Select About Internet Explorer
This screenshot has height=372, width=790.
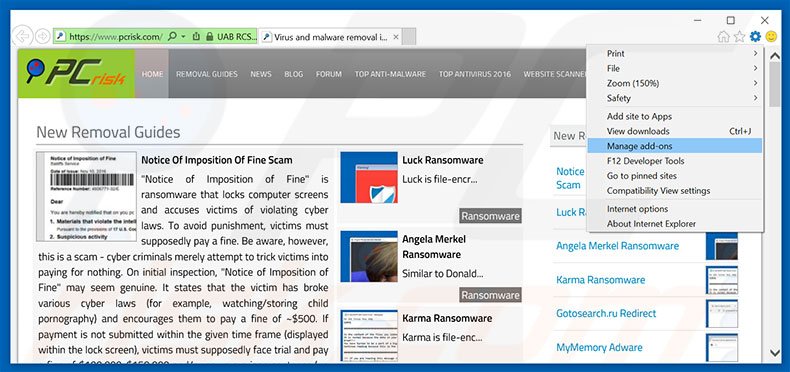675,223
